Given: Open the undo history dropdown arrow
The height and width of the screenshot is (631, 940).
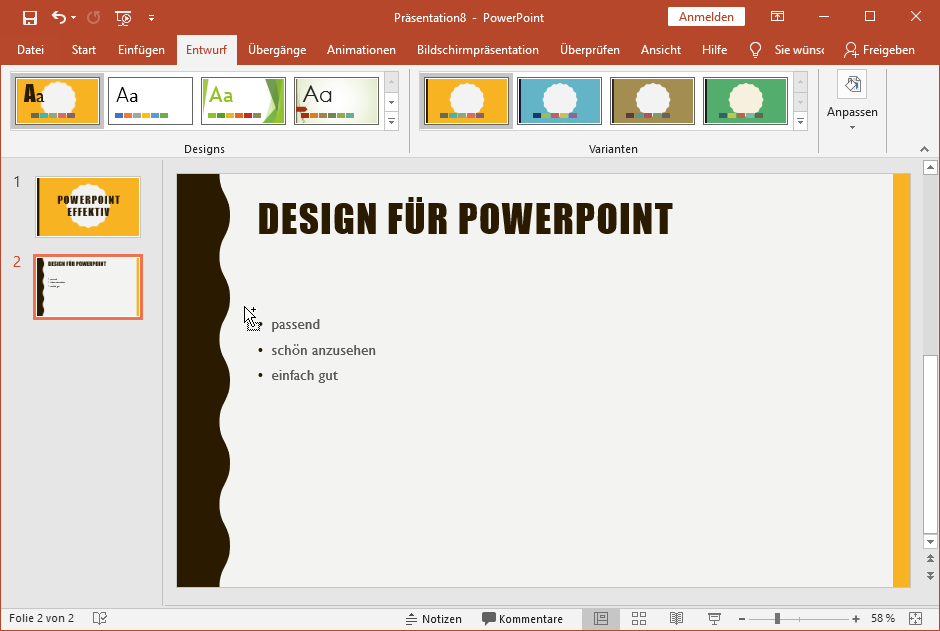Looking at the screenshot, I should [74, 17].
